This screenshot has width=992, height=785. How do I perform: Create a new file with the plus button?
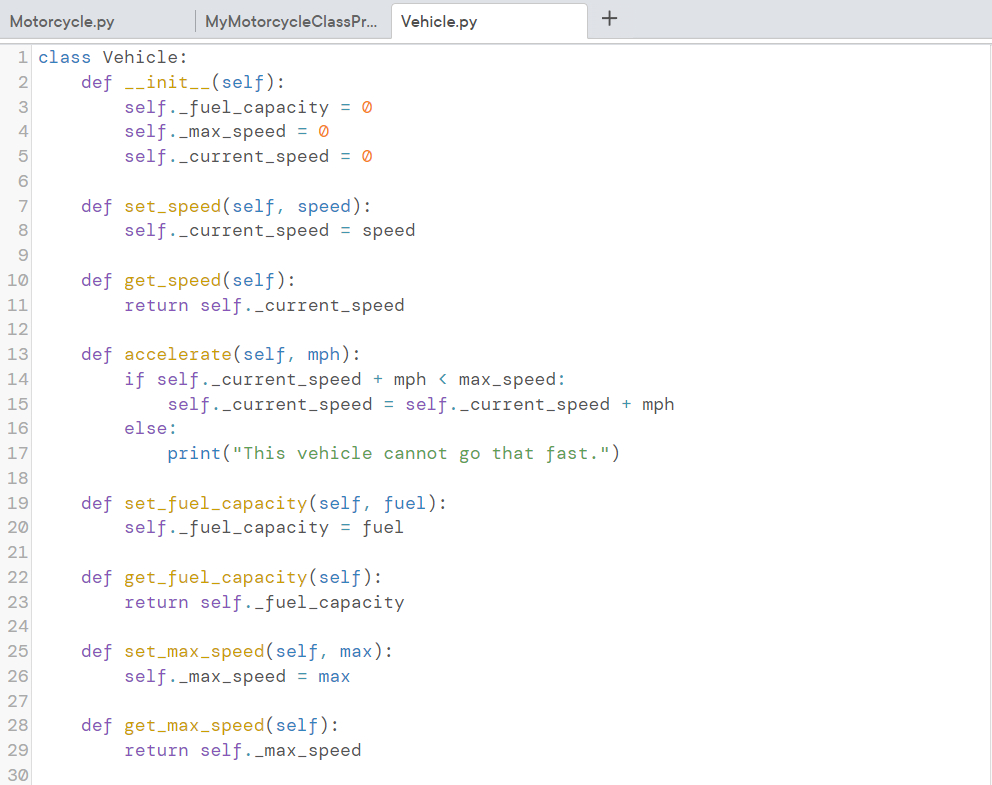click(x=609, y=18)
